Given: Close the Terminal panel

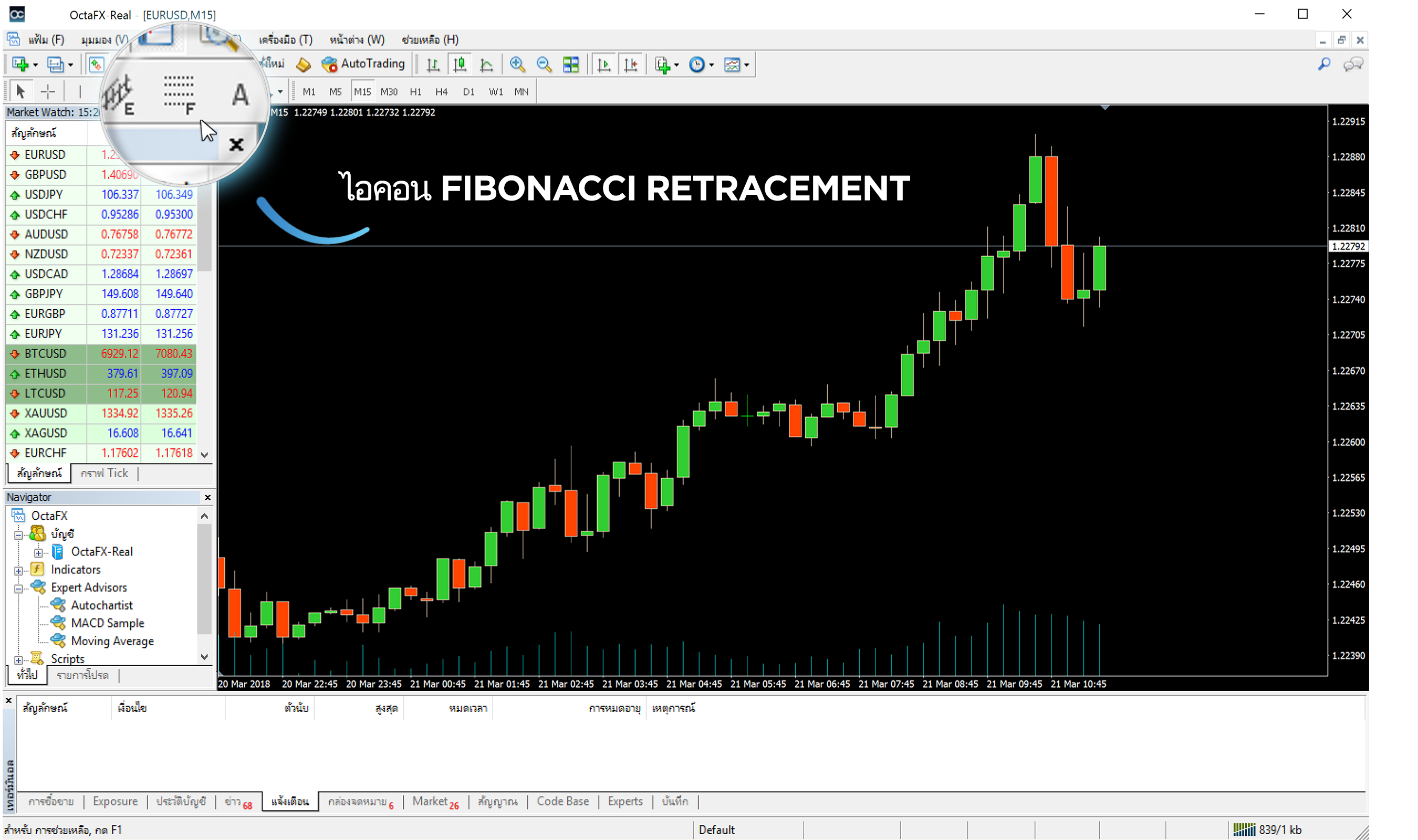Looking at the screenshot, I should [x=8, y=701].
